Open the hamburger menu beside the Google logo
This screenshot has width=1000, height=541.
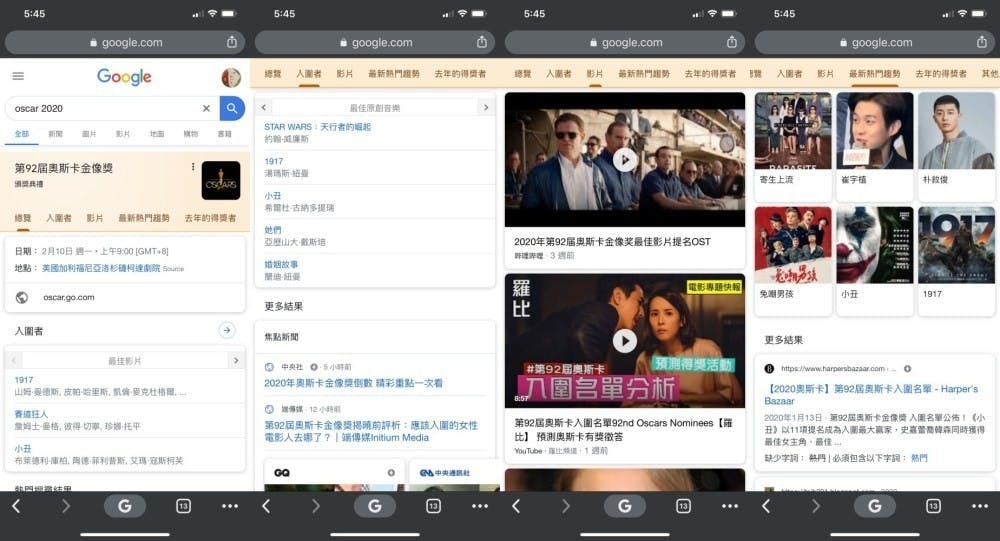point(18,76)
